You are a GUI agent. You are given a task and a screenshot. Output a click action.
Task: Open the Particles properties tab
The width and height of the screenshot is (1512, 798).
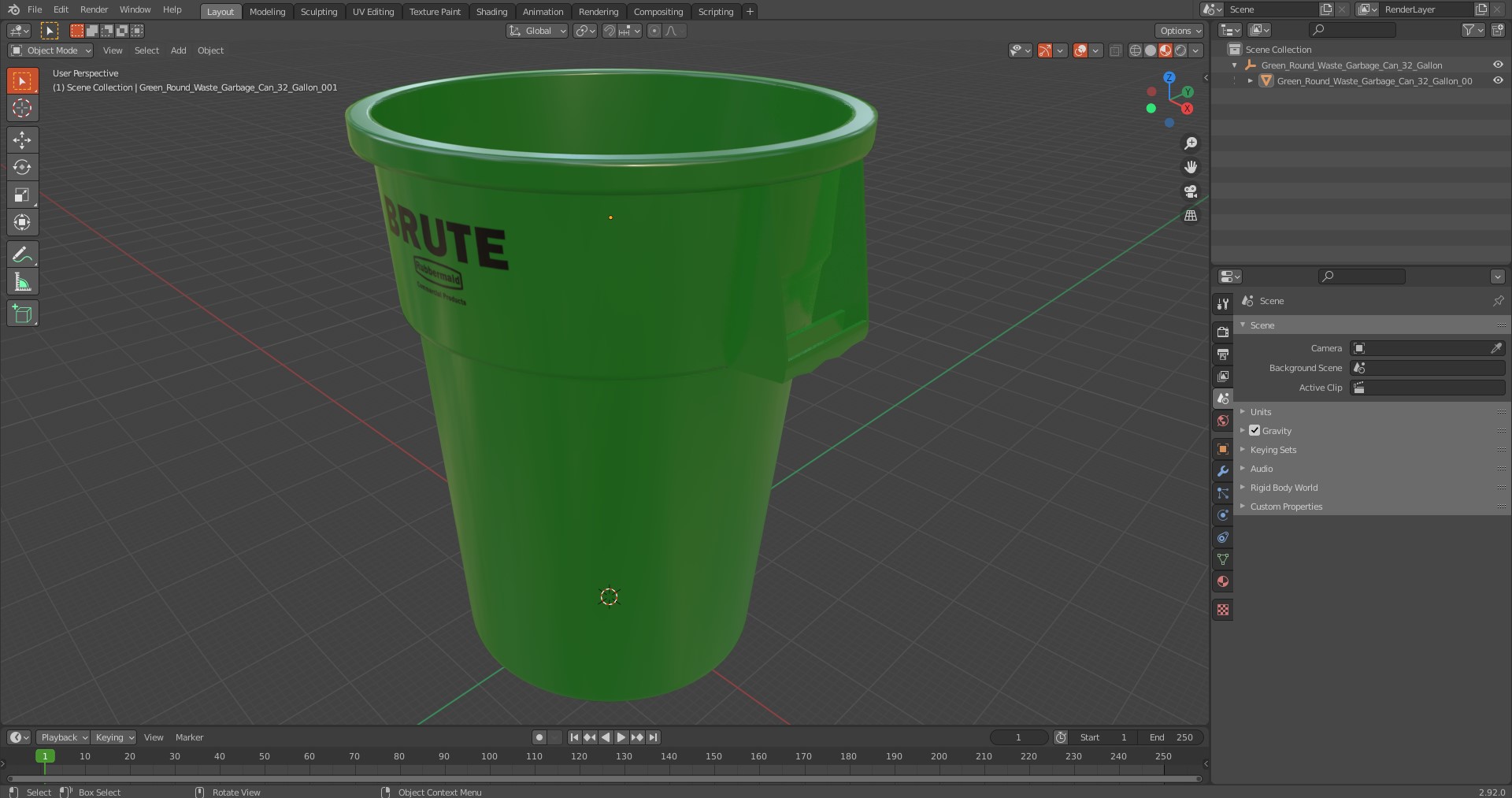pyautogui.click(x=1223, y=493)
